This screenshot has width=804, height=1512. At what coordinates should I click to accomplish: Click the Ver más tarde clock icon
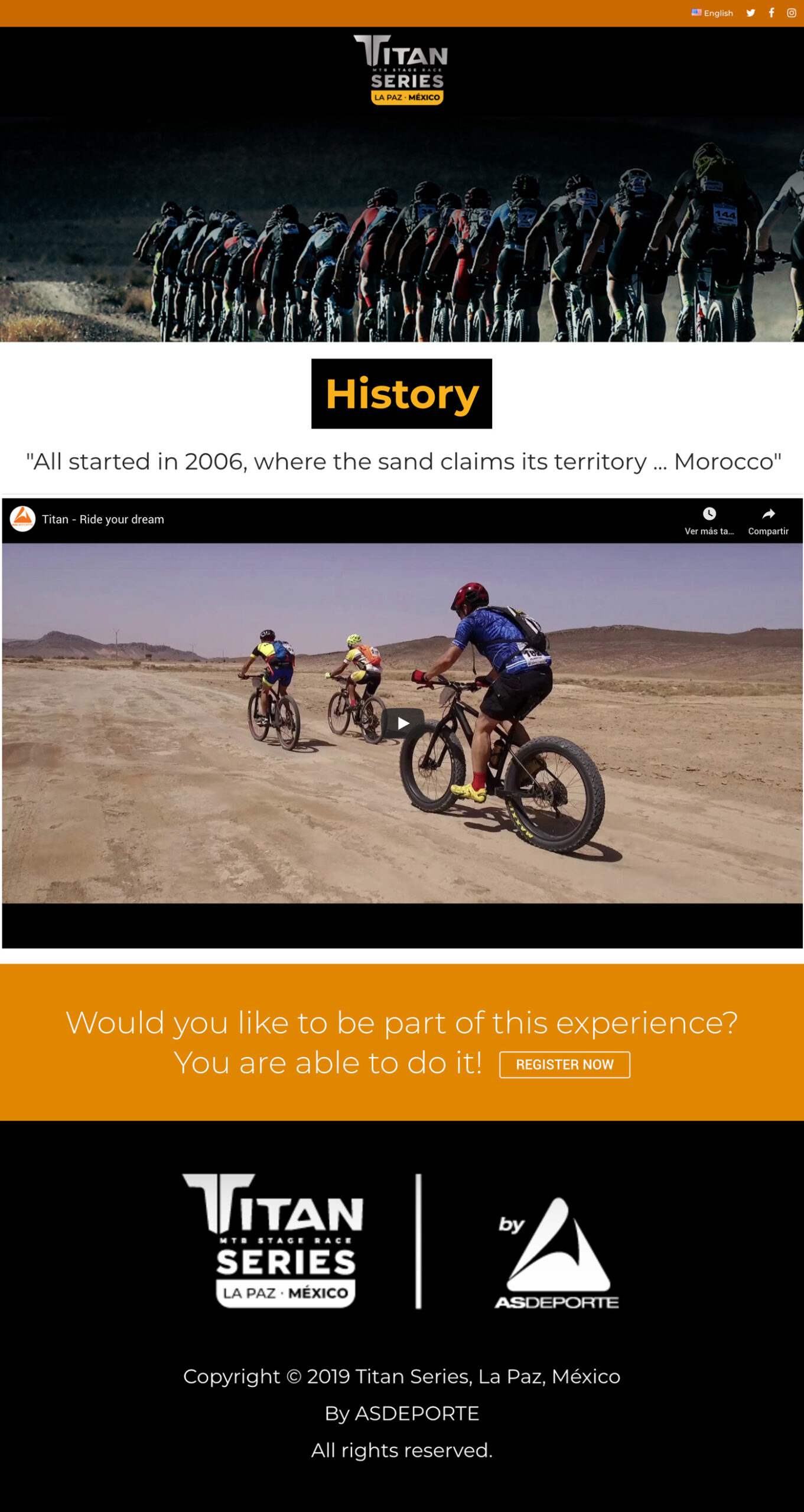coord(709,514)
